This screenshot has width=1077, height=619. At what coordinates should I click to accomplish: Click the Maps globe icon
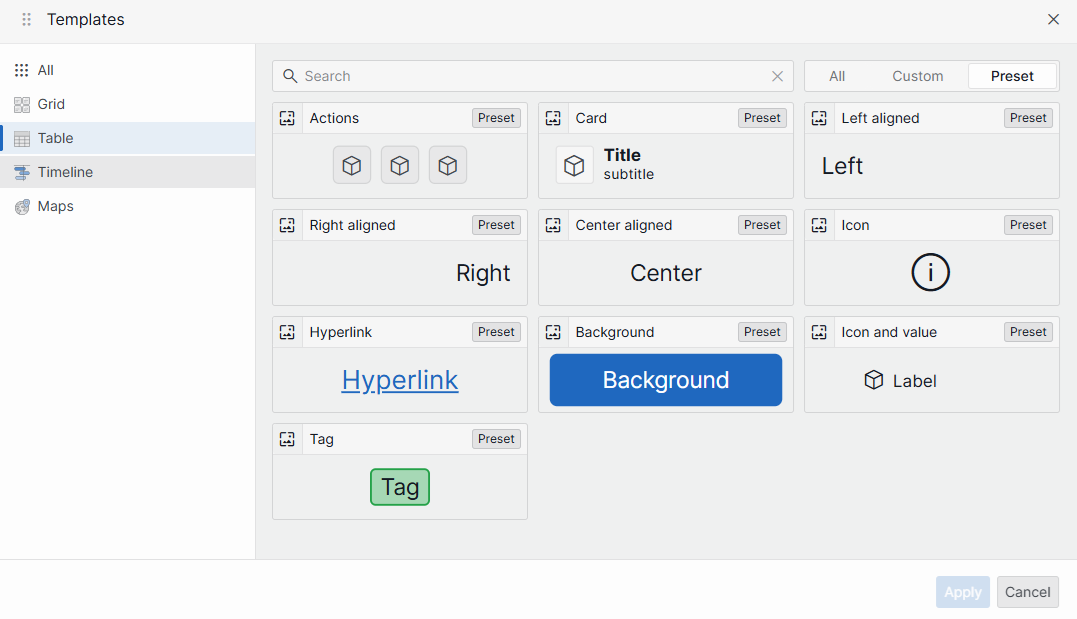21,207
